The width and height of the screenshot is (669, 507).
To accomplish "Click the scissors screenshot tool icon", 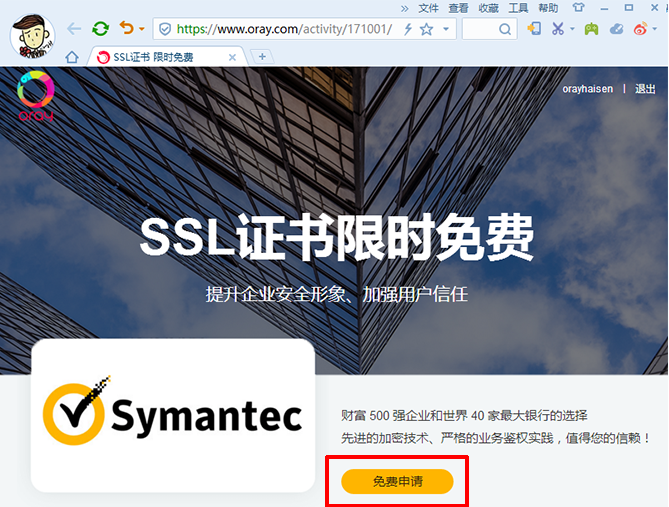I will point(558,29).
